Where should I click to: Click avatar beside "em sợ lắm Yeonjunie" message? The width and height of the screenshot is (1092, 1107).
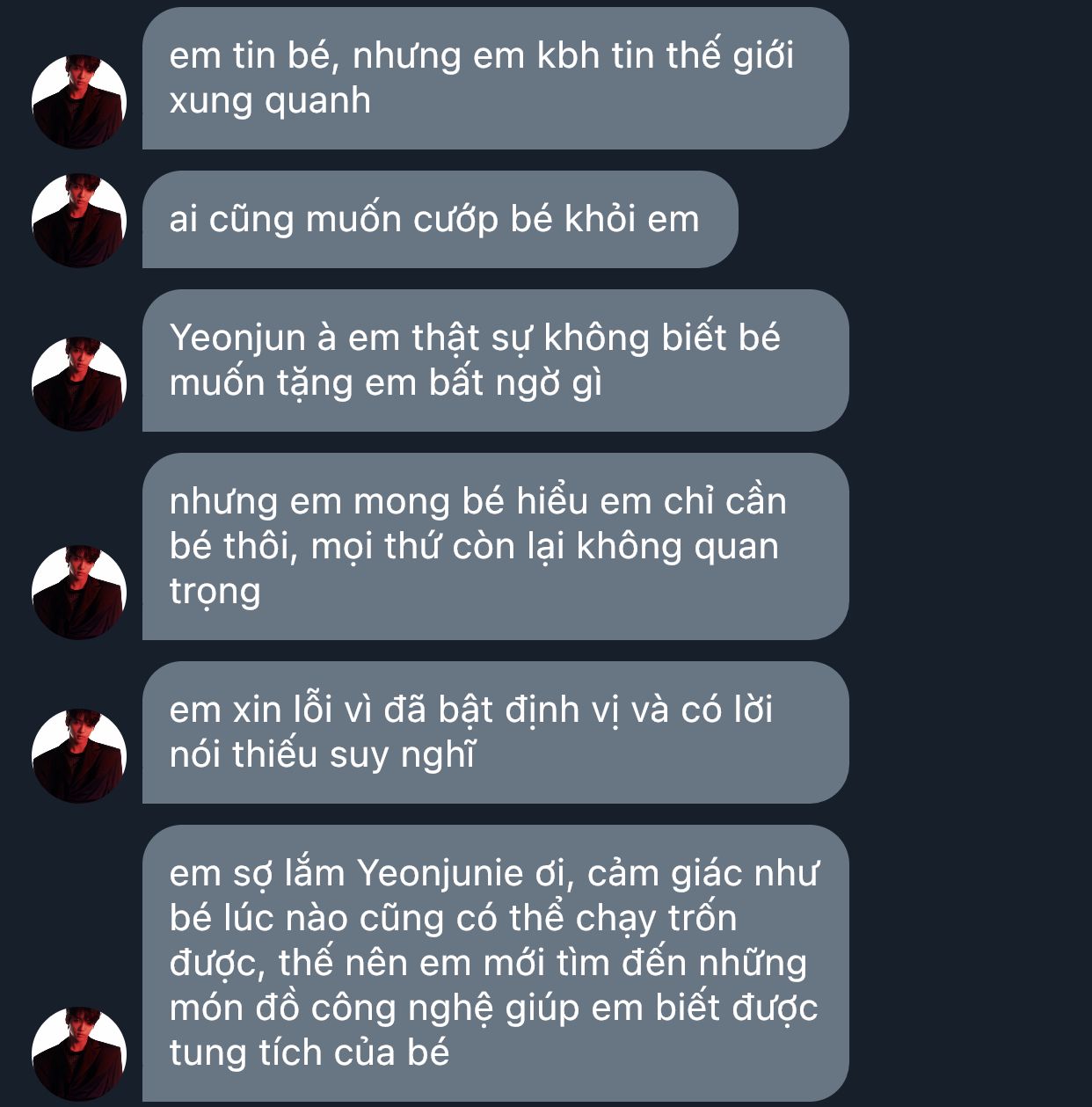[79, 1054]
